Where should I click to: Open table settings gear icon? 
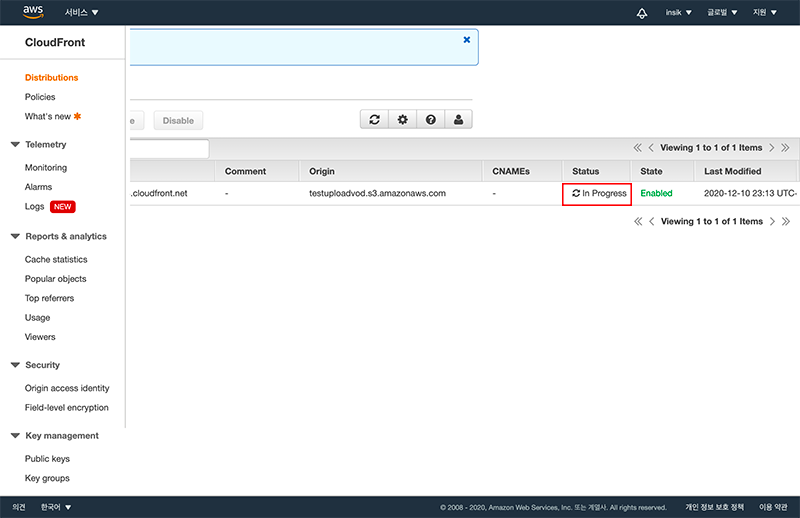403,119
